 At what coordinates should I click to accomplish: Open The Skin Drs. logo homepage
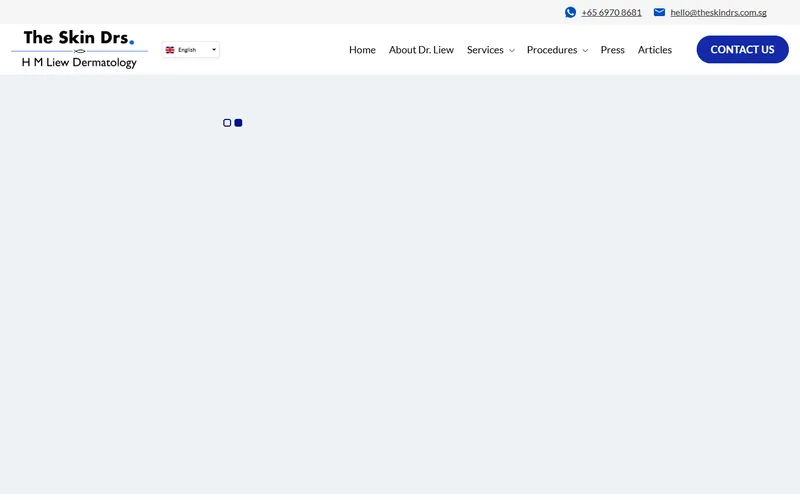tap(80, 49)
